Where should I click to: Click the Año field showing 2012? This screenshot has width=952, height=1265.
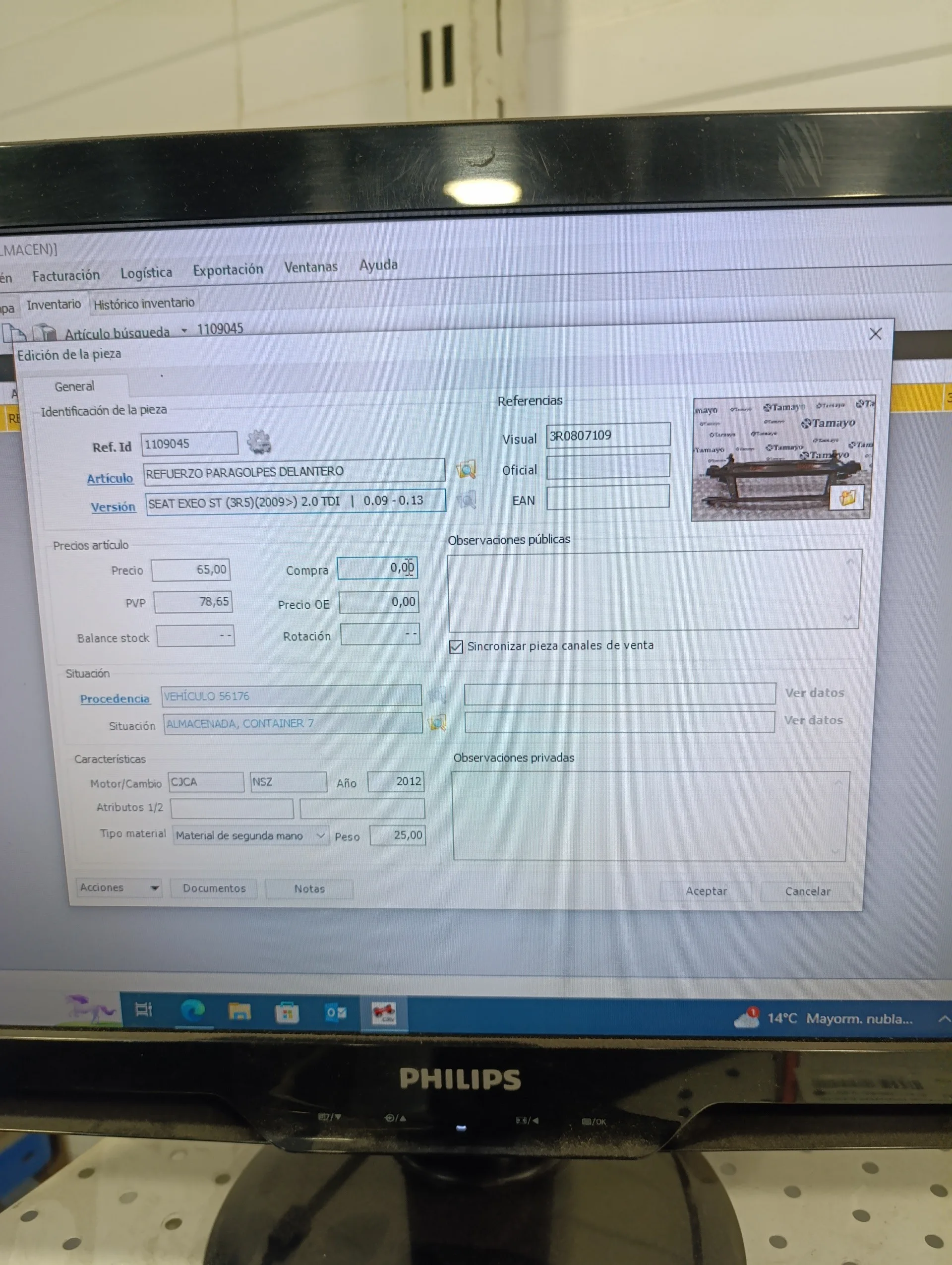point(396,781)
